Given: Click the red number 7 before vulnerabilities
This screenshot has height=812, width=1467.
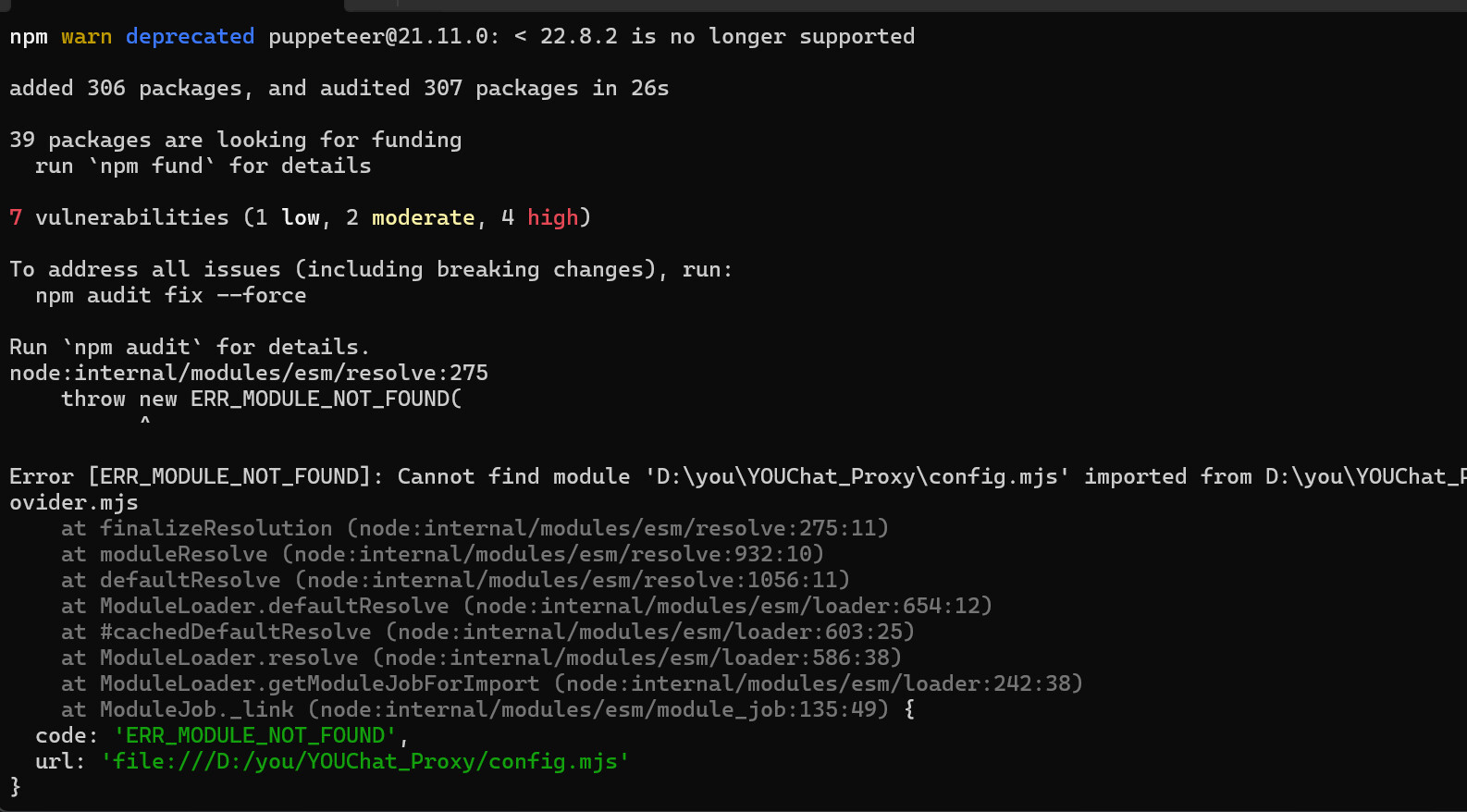Looking at the screenshot, I should coord(16,217).
